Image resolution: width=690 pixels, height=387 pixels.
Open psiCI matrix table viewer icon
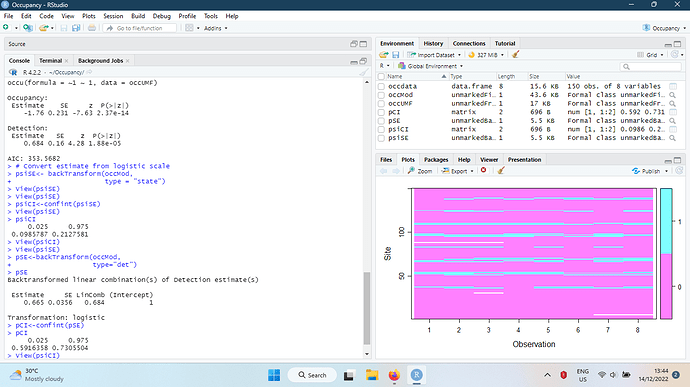(x=673, y=129)
